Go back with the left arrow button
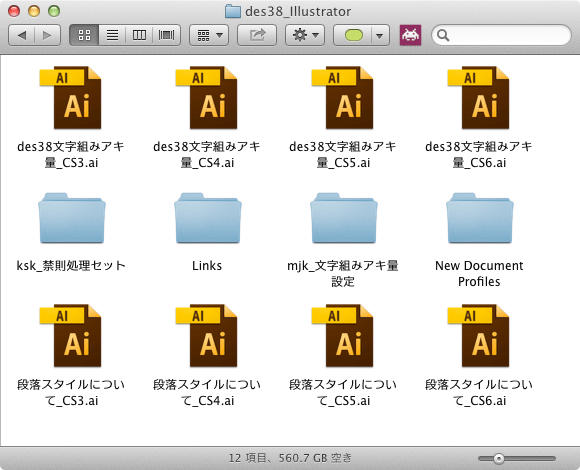580x470 pixels. click(x=21, y=35)
